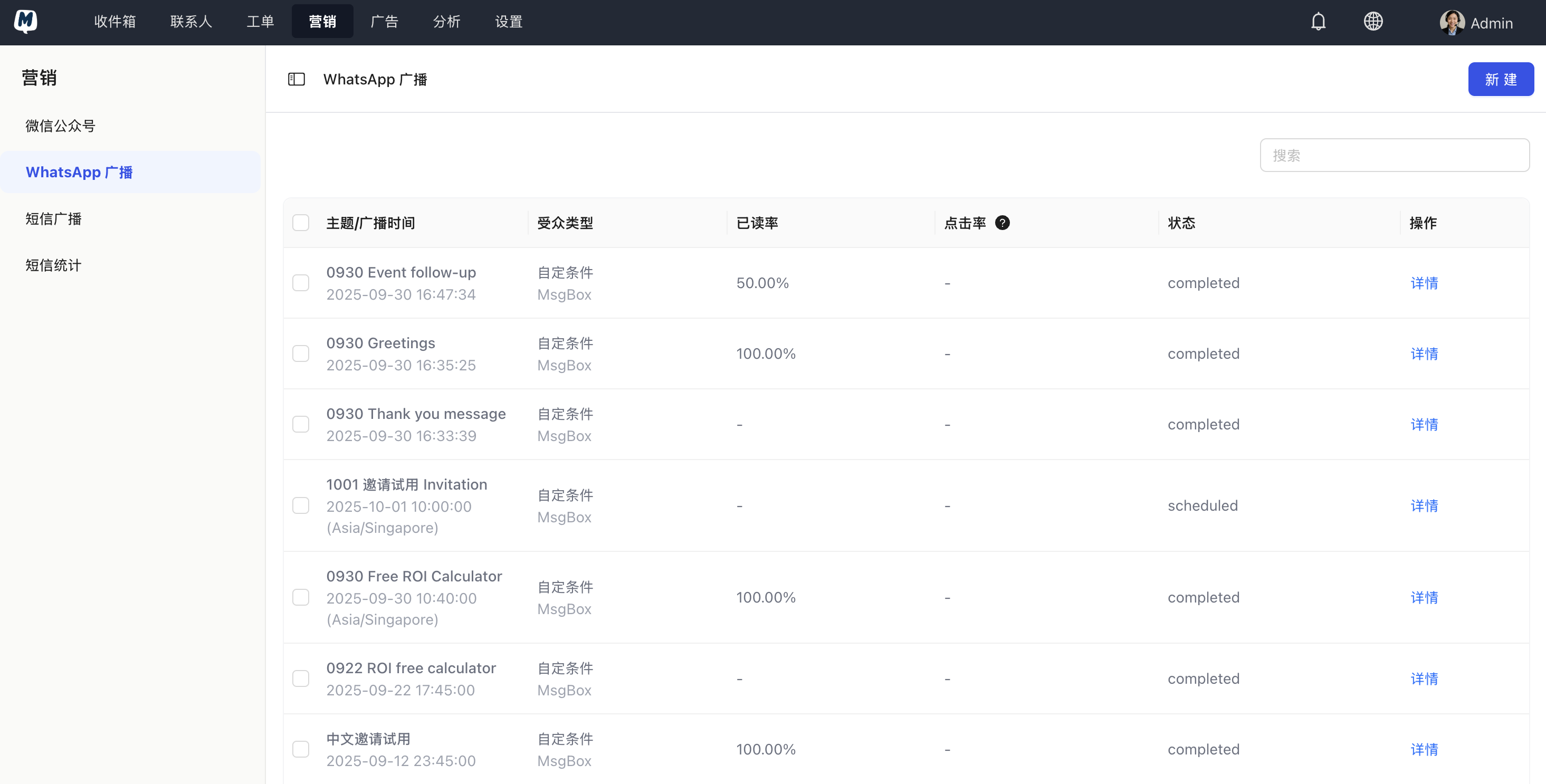Click the click-rate help question icon
Screen dimensions: 1546x784
(x=1001, y=223)
